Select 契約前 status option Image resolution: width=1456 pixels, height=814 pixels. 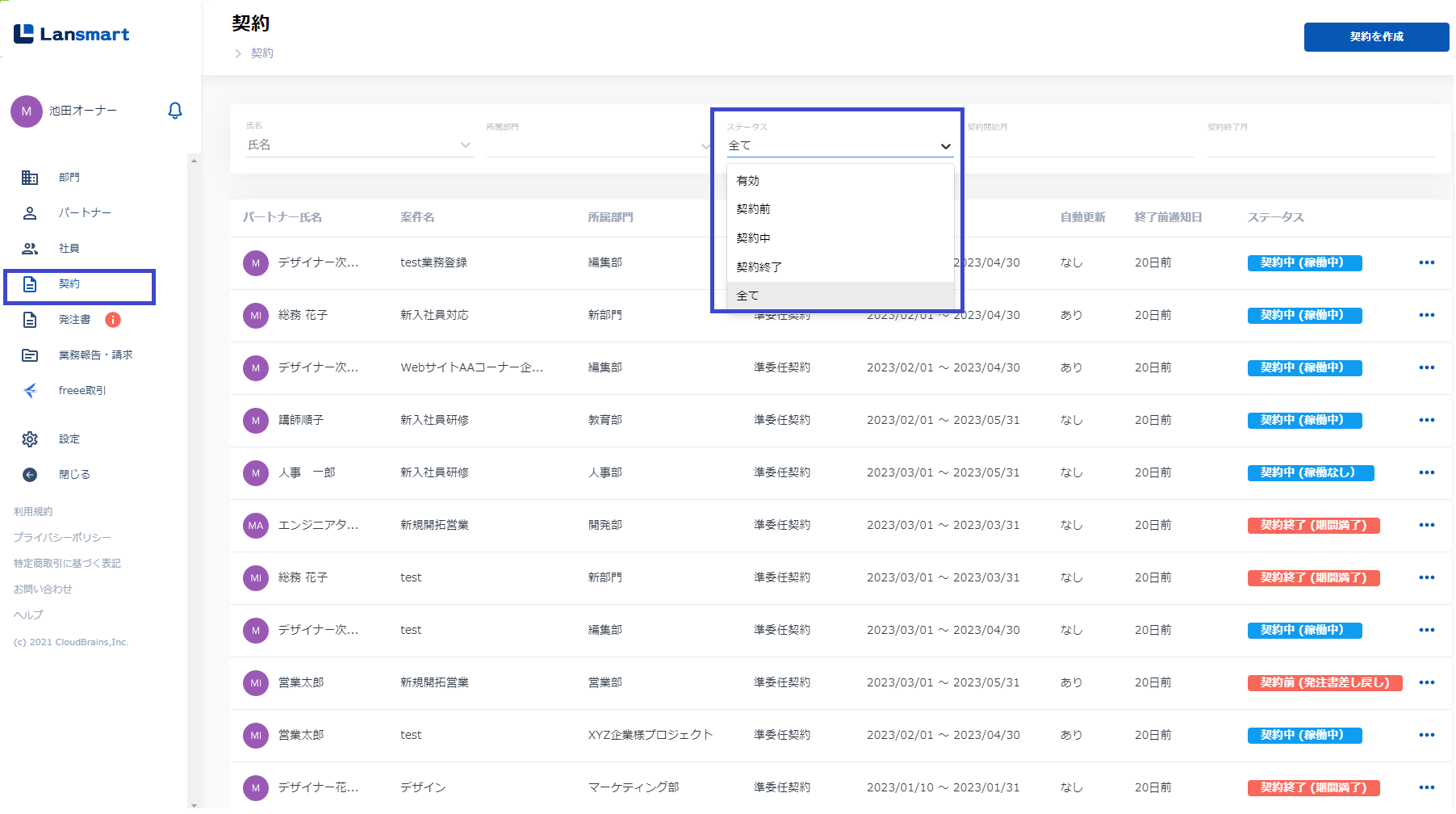[x=753, y=209]
